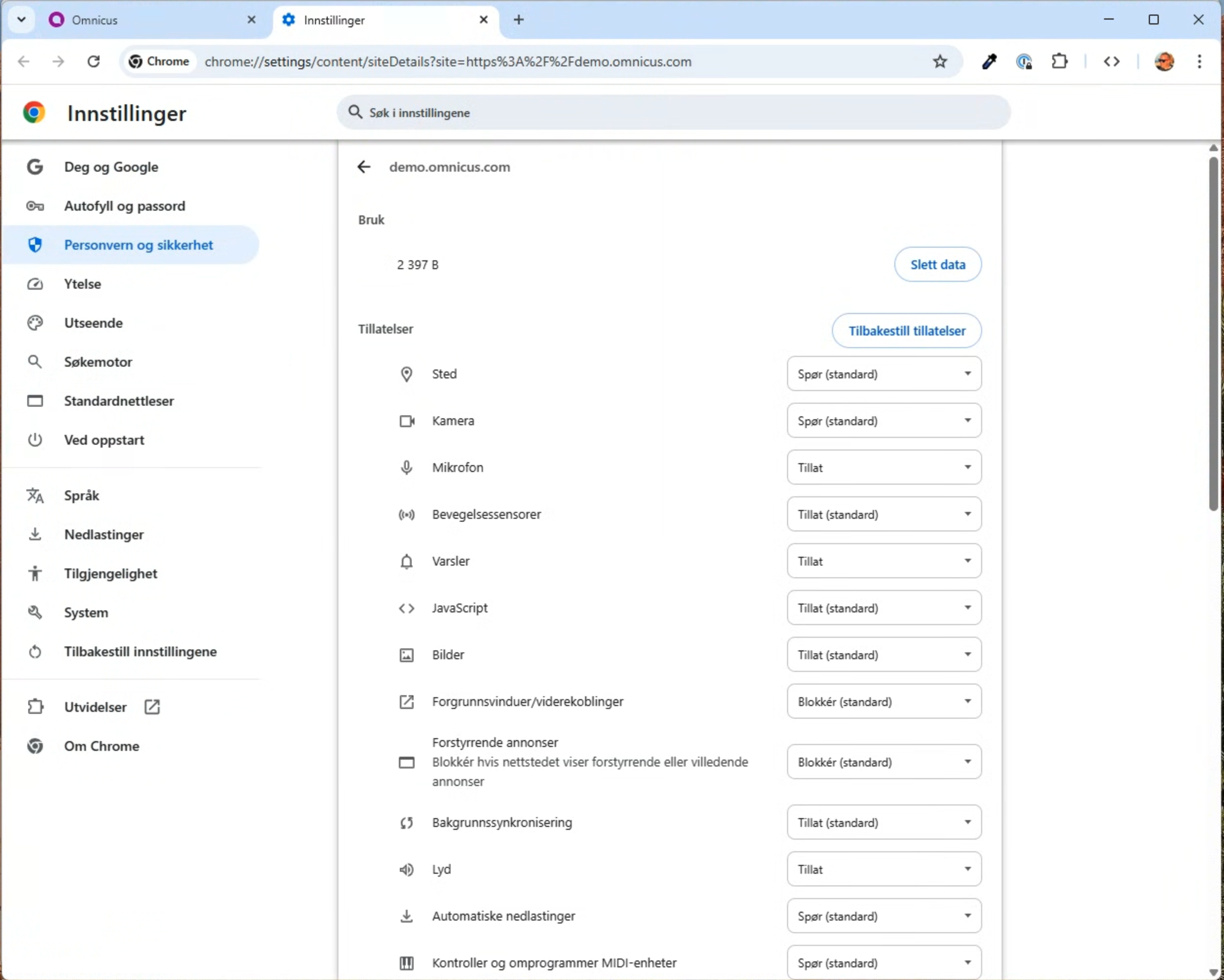This screenshot has height=980, width=1224.
Task: Click the Om Chrome logo icon
Action: click(35, 746)
